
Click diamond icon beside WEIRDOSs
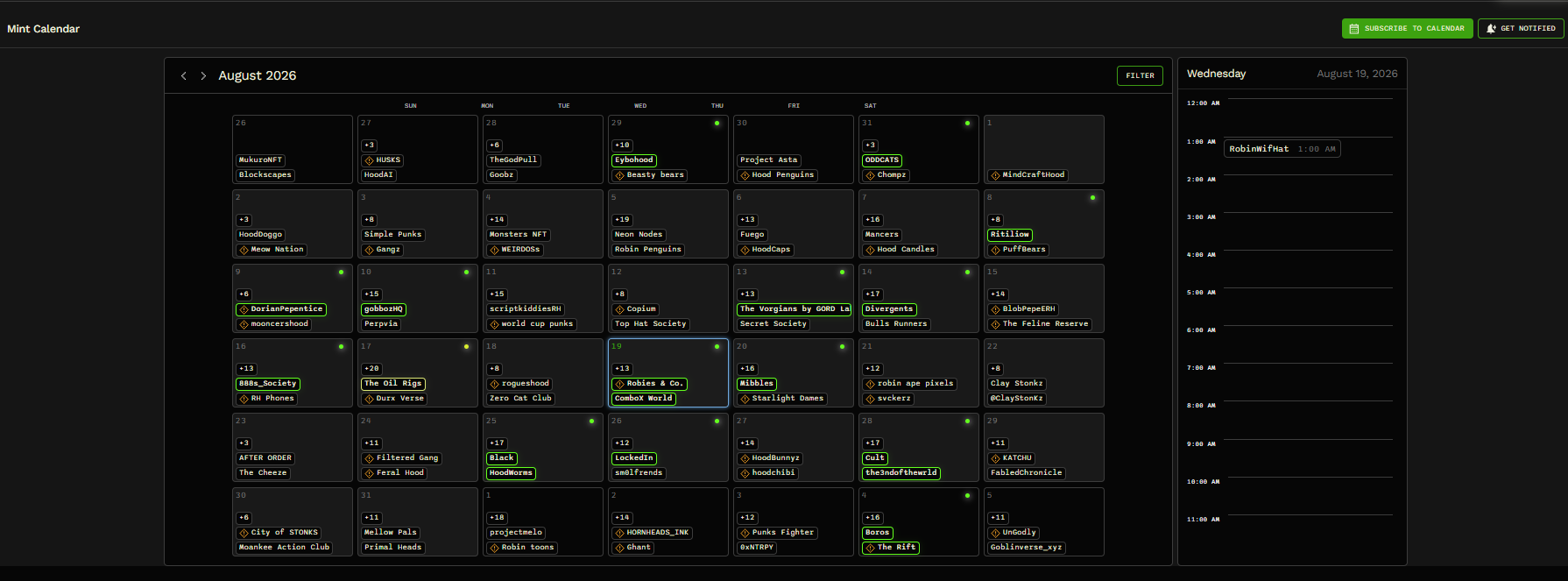pos(495,250)
